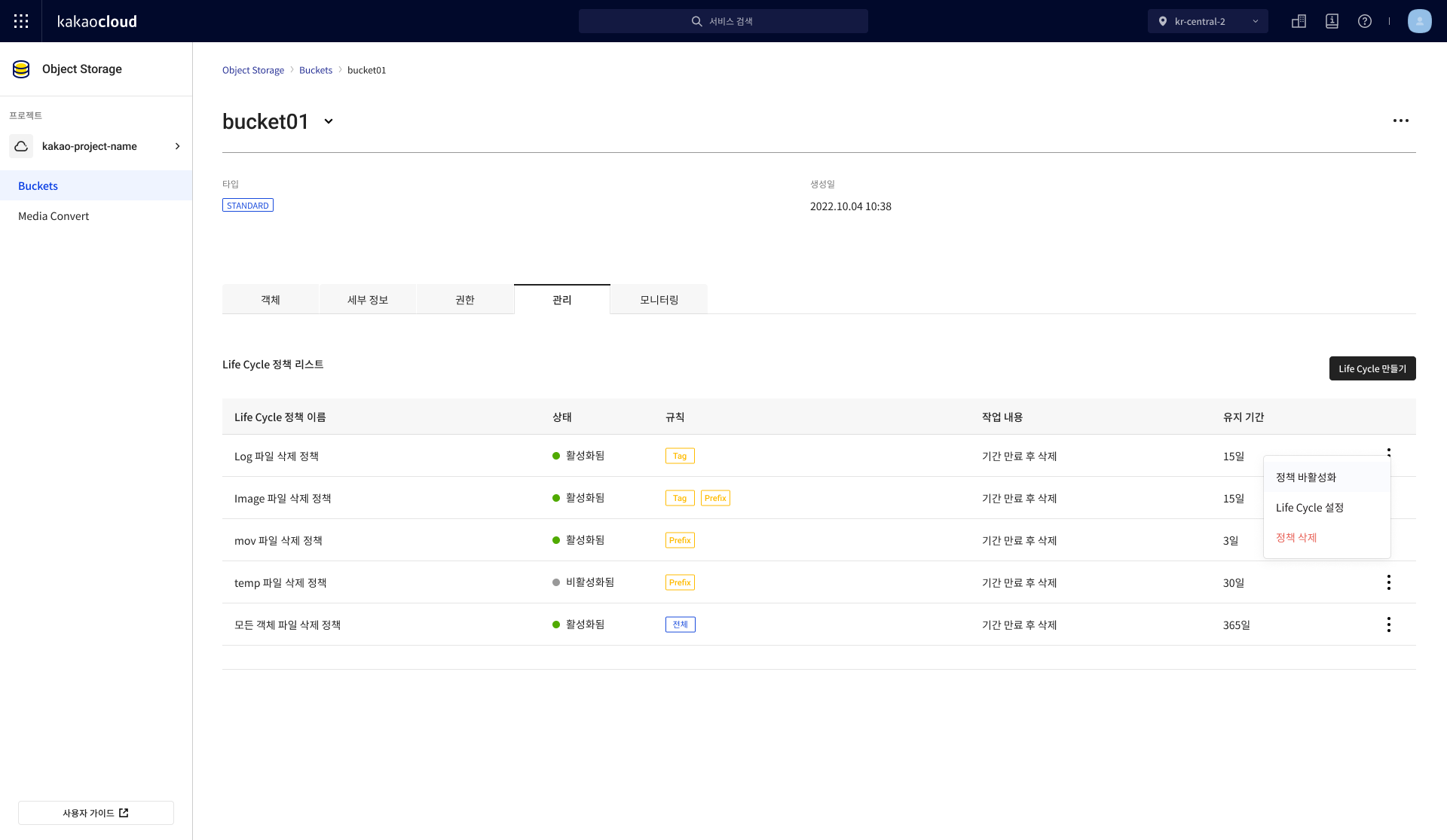Switch to the 세부 정보 tab
Screen dimensions: 1447x840
pyautogui.click(x=368, y=300)
